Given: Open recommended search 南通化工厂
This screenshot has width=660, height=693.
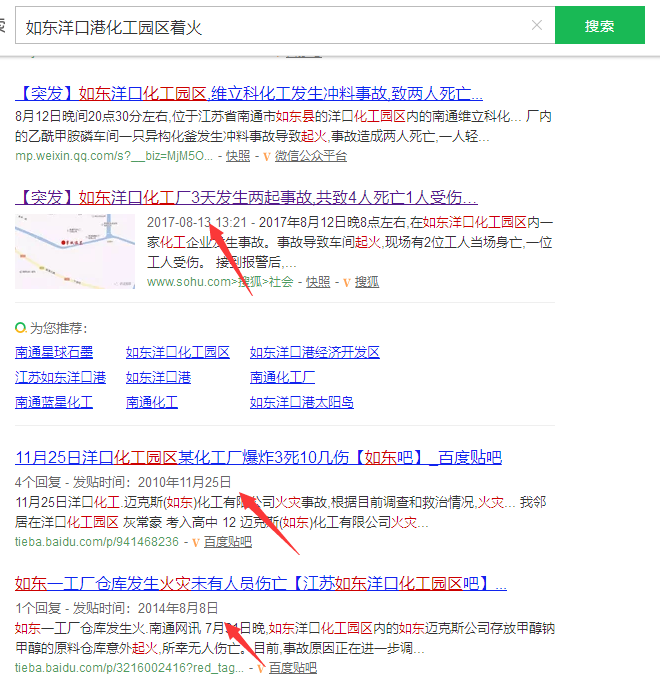Looking at the screenshot, I should pos(282,377).
